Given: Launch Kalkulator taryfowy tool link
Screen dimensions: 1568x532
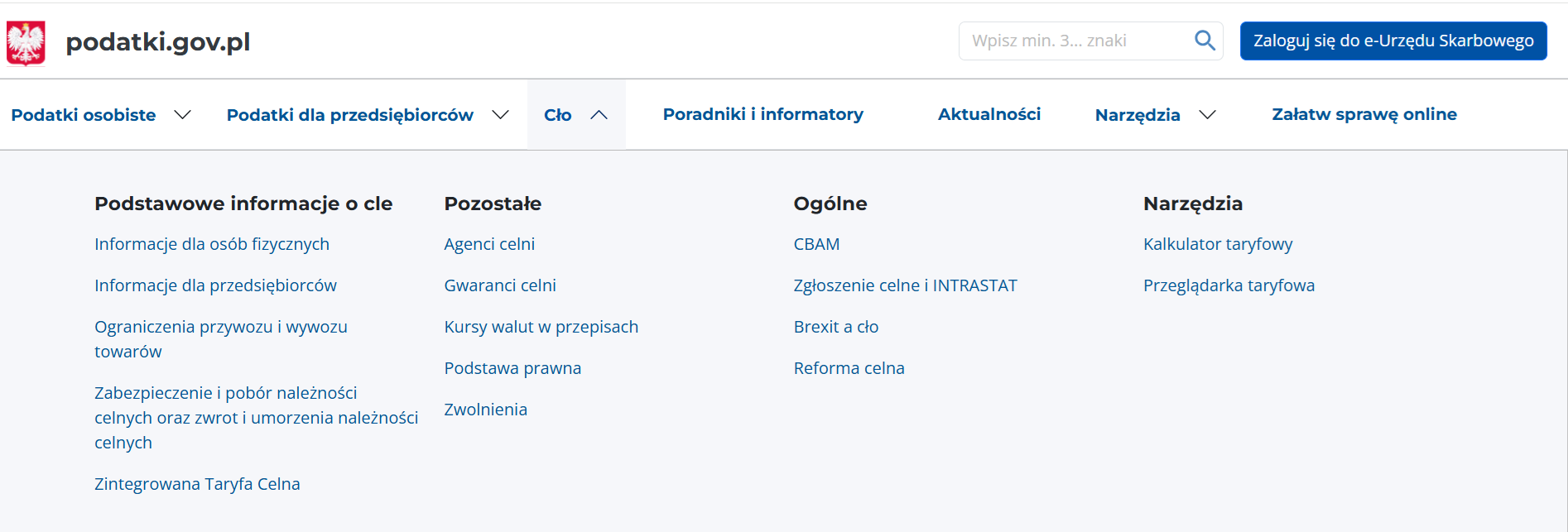Looking at the screenshot, I should point(1217,244).
